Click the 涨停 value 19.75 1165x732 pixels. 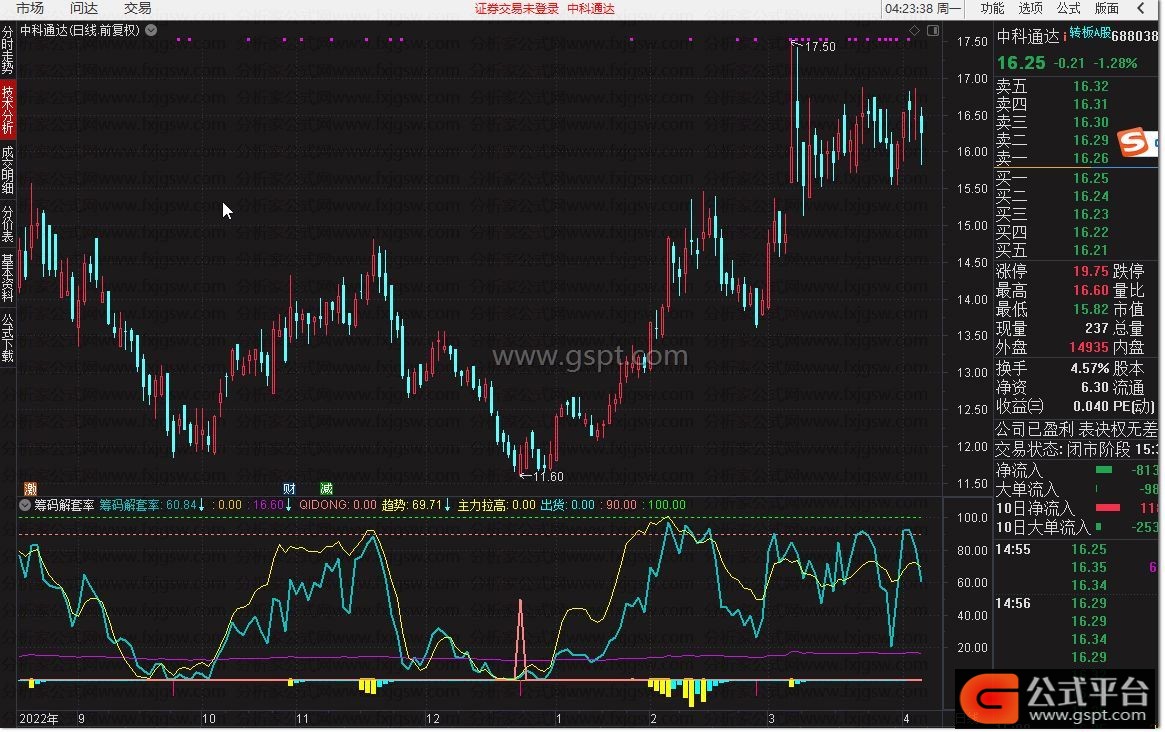[1090, 271]
